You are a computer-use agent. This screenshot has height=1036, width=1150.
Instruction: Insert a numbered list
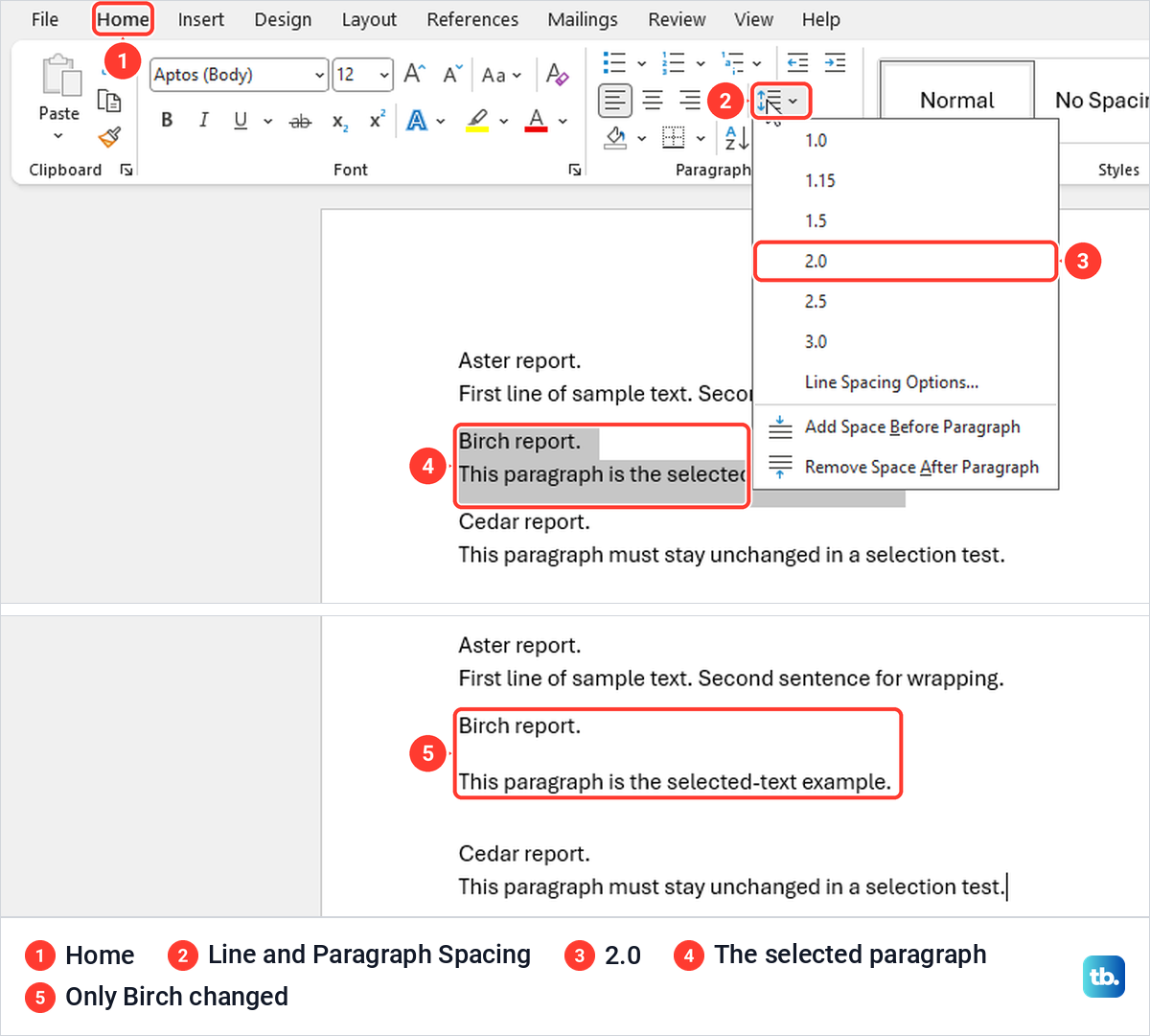(x=674, y=63)
